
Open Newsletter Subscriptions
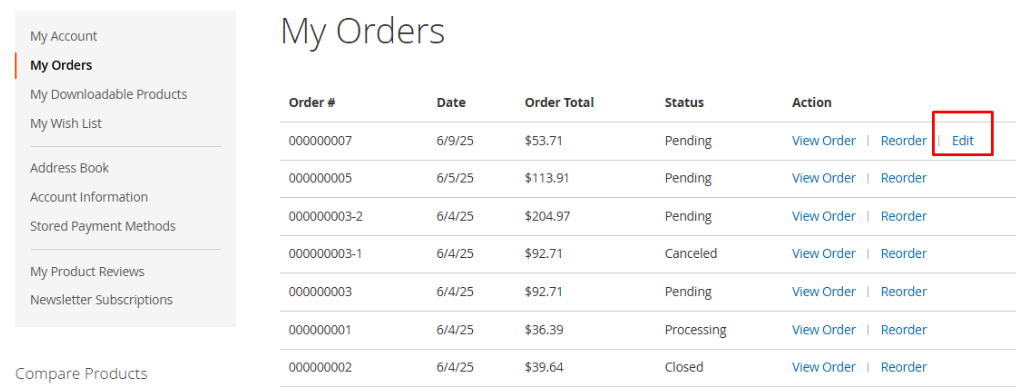[x=101, y=300]
